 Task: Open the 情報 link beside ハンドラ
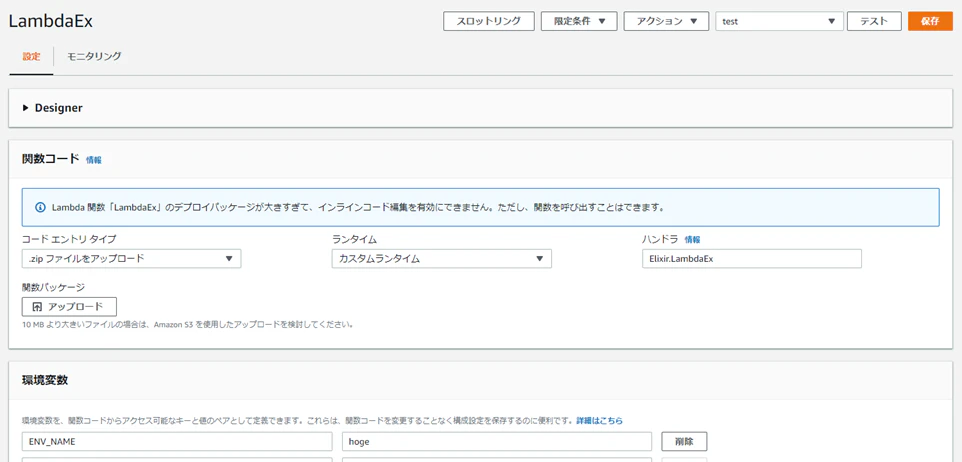[693, 240]
